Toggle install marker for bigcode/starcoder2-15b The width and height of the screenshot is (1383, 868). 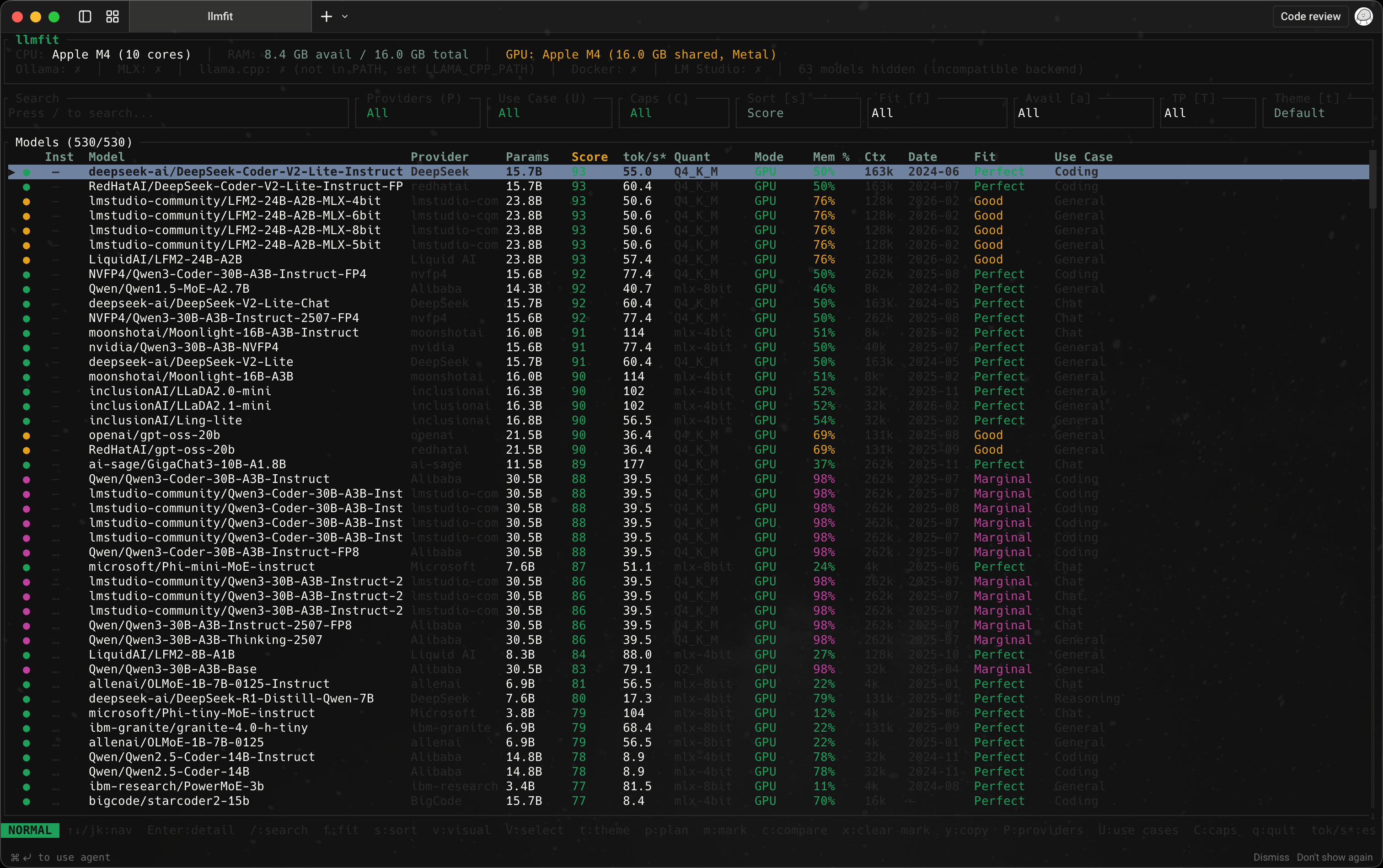[56, 801]
